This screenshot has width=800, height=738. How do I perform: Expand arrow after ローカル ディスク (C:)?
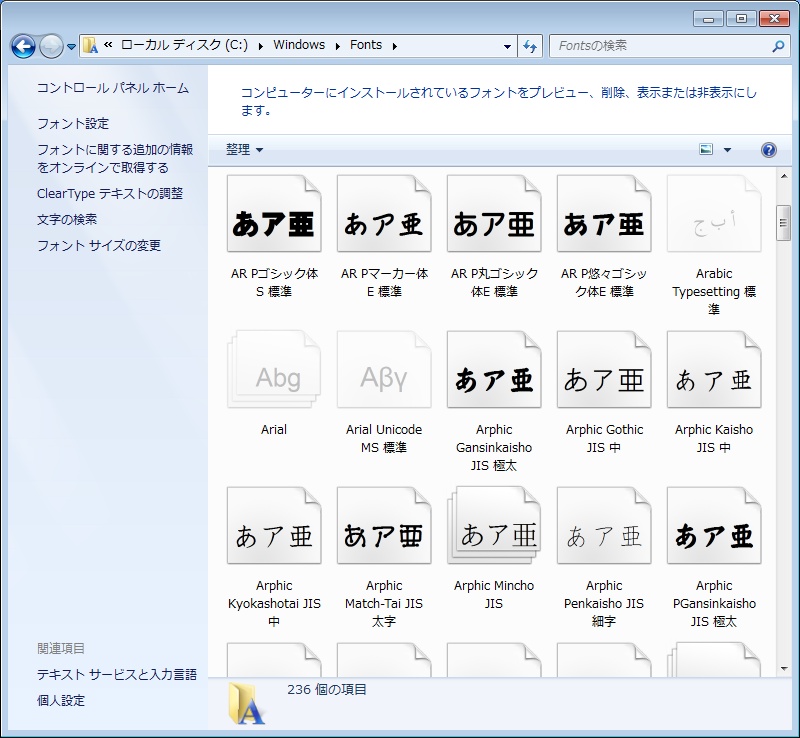tap(261, 46)
